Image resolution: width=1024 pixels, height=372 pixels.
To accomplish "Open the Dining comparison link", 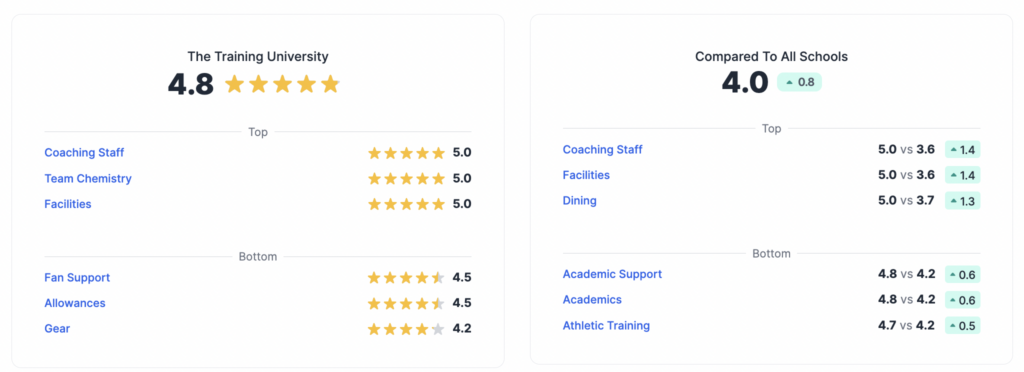I will pyautogui.click(x=580, y=200).
